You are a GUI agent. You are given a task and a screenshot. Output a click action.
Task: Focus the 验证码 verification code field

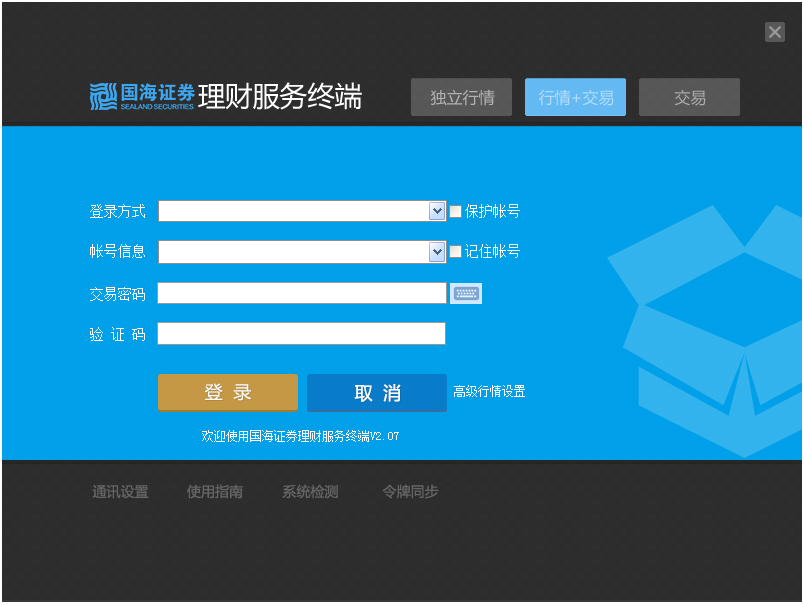[302, 333]
